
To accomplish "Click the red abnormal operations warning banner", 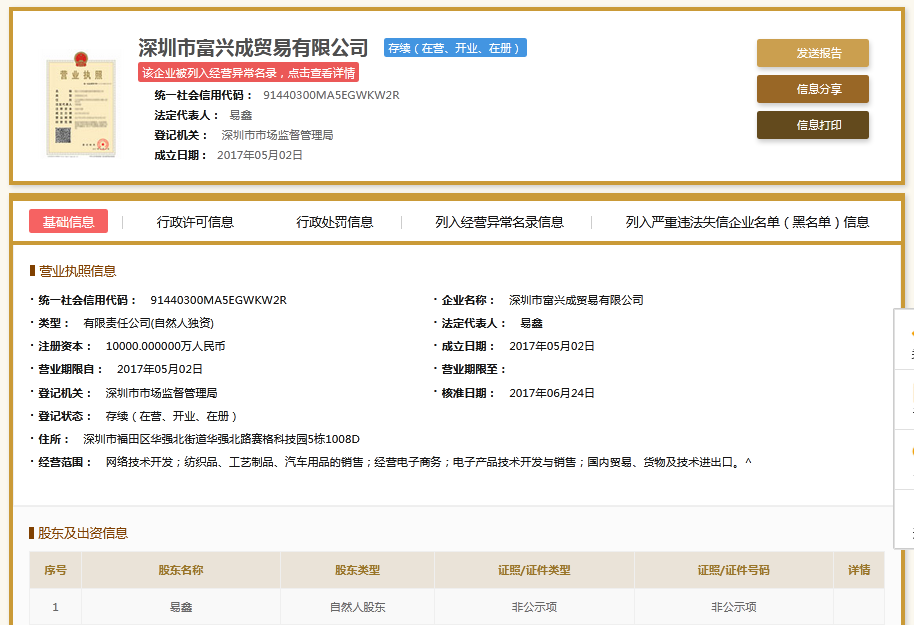I will 248,73.
